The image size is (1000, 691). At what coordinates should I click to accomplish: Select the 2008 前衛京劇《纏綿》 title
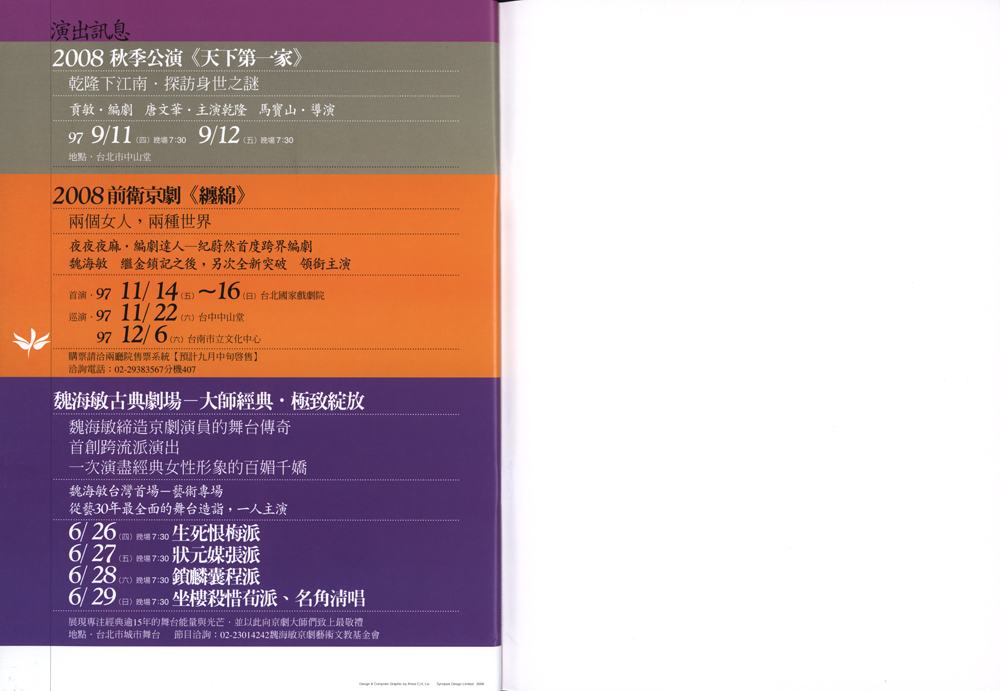(x=149, y=196)
